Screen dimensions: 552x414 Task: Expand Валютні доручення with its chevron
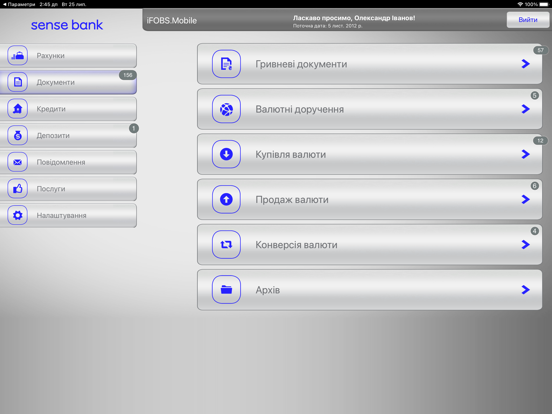point(526,109)
